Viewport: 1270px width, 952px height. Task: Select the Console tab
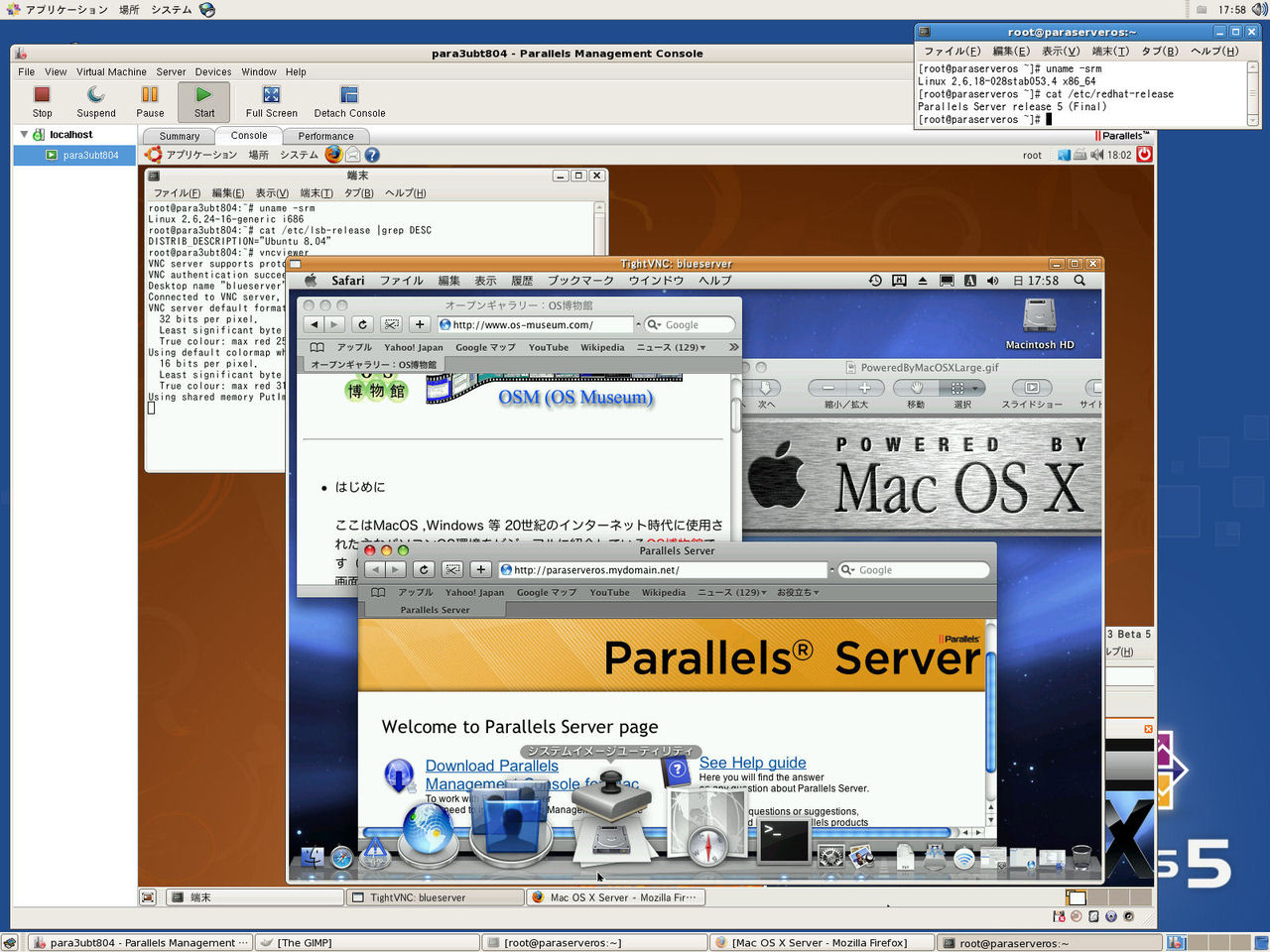[x=249, y=135]
